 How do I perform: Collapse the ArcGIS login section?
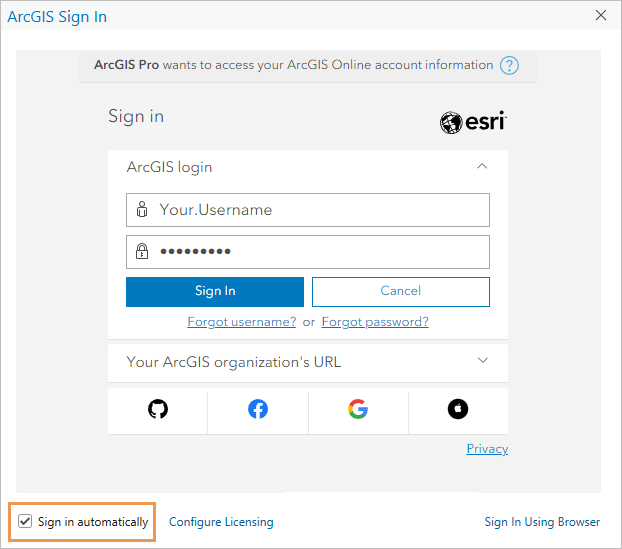coord(482,167)
